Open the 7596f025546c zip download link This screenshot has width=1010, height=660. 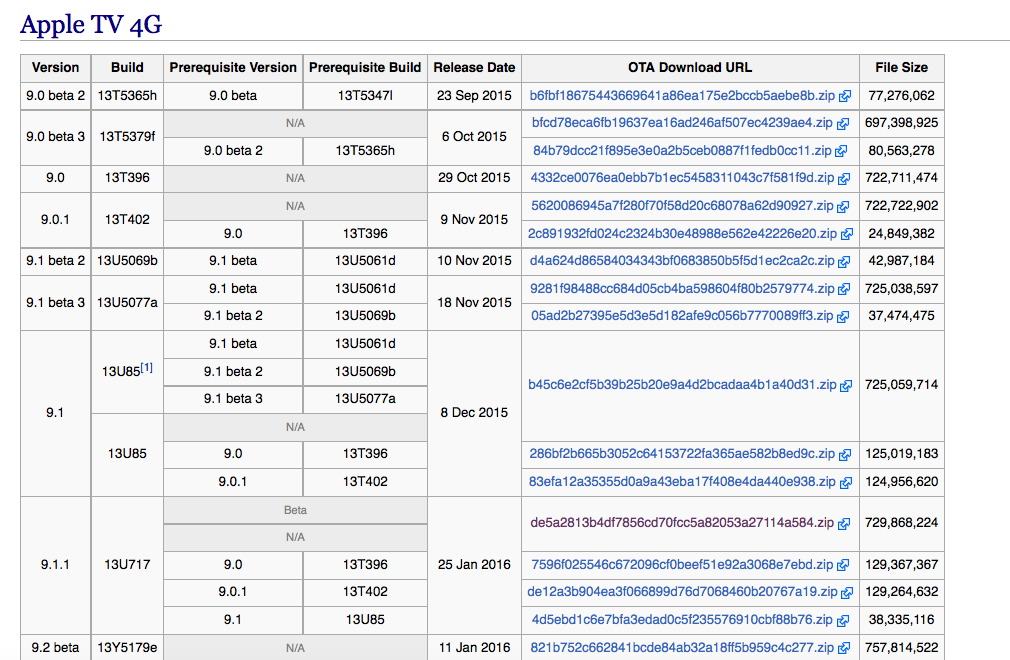point(682,564)
